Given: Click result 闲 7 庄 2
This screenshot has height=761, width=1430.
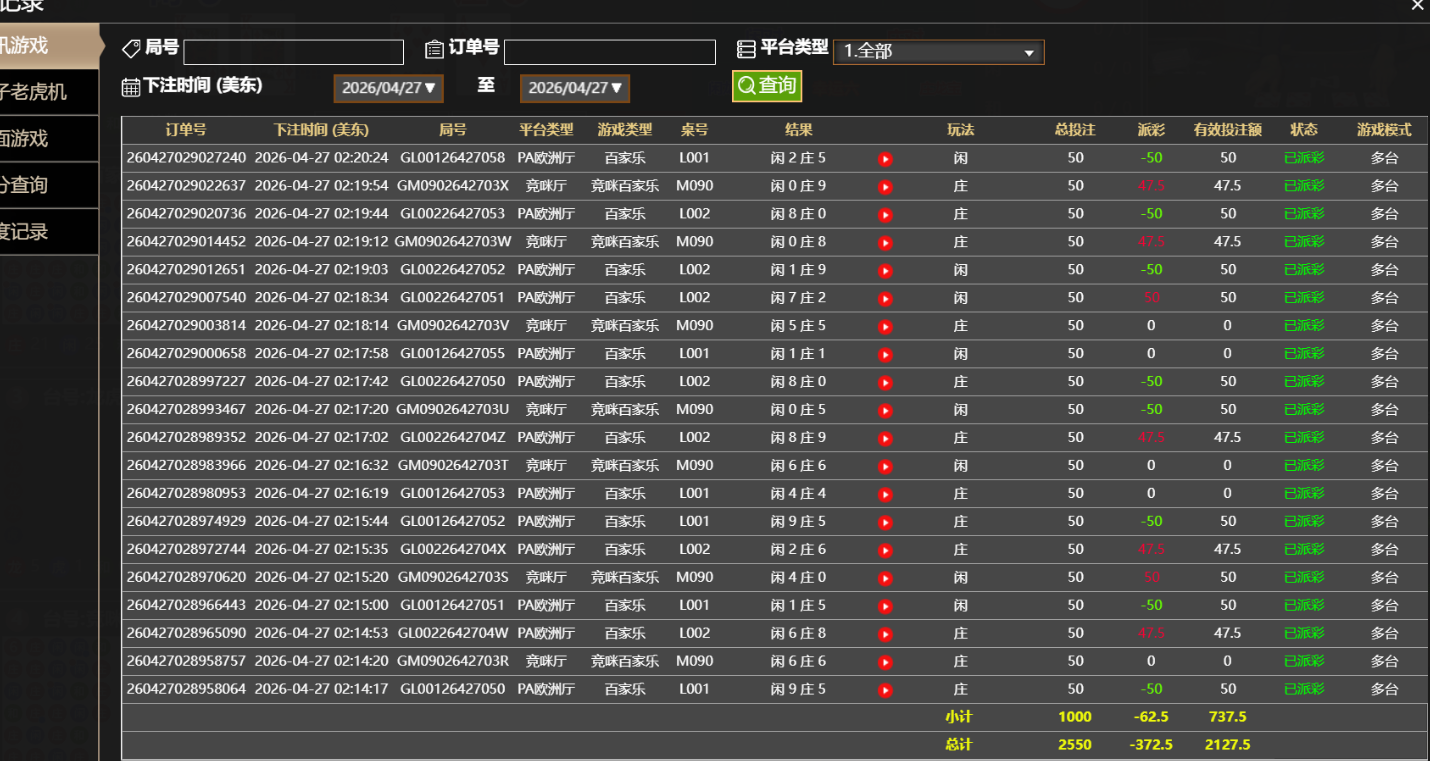Looking at the screenshot, I should [798, 298].
